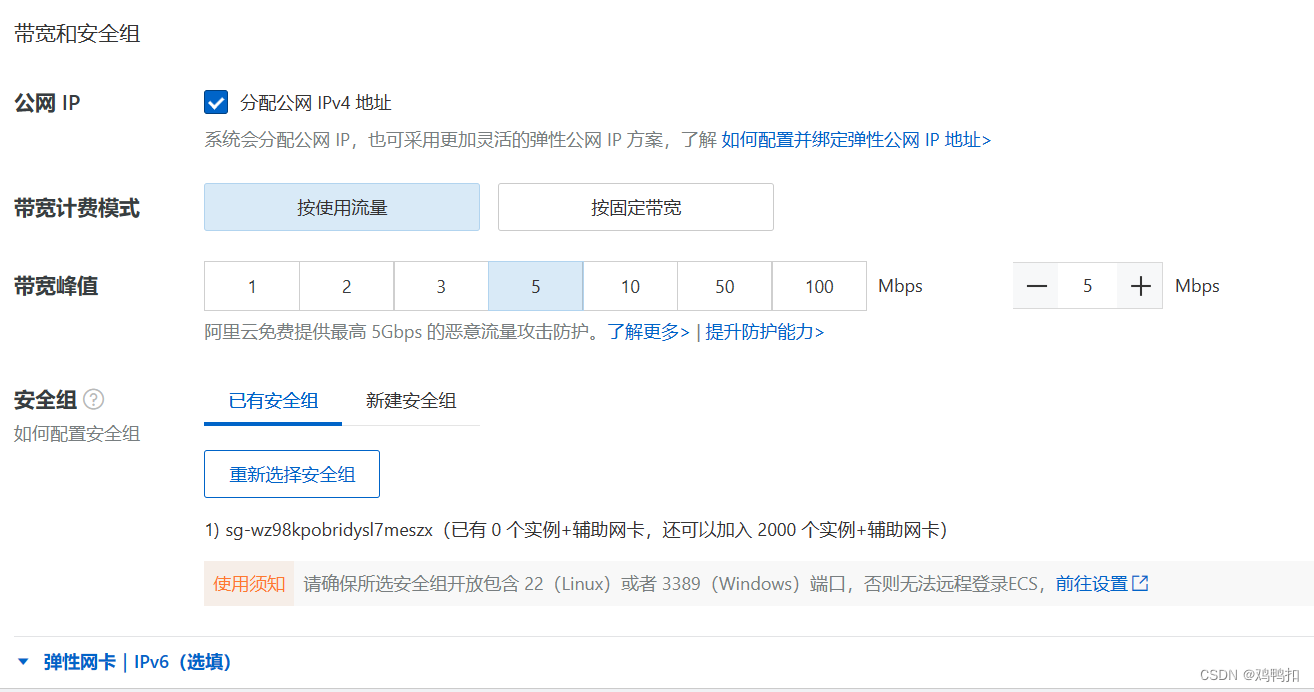Select 按使用流量 billing mode

[342, 207]
